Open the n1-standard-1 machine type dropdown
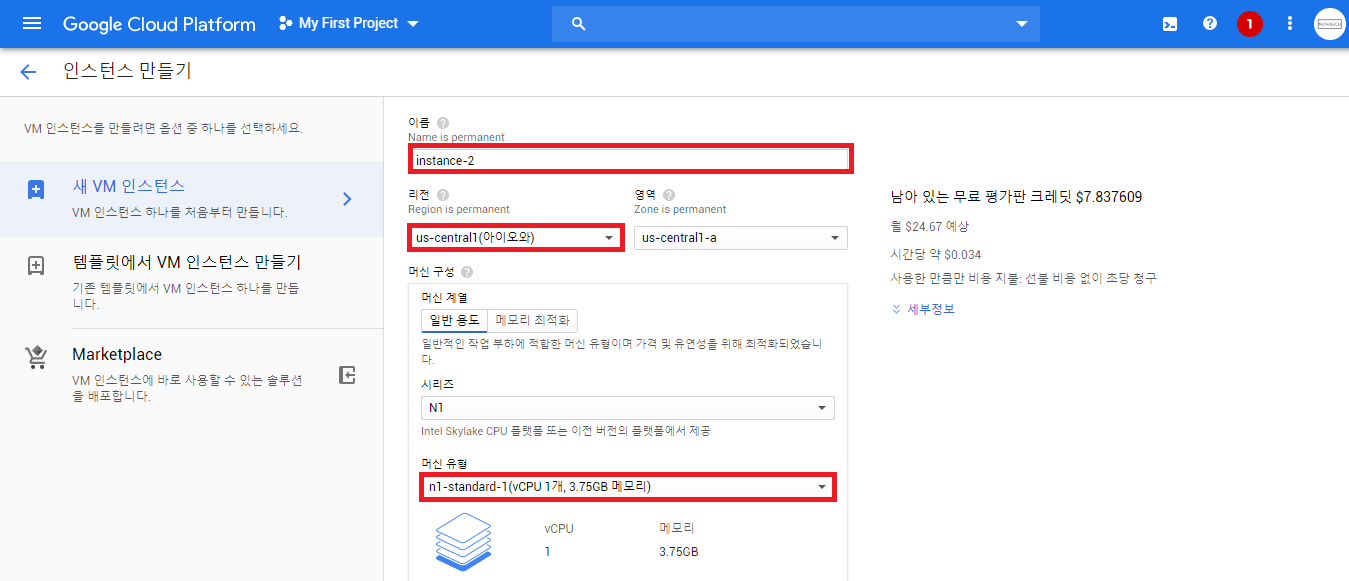The height and width of the screenshot is (581, 1349). 628,487
